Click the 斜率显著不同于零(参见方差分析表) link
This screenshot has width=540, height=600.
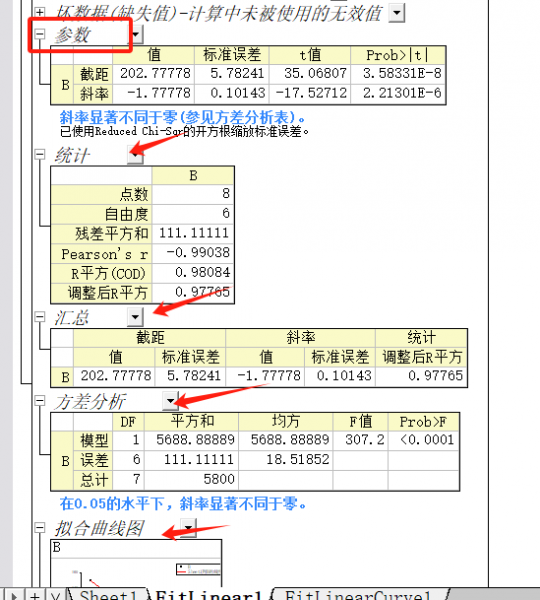tap(183, 117)
